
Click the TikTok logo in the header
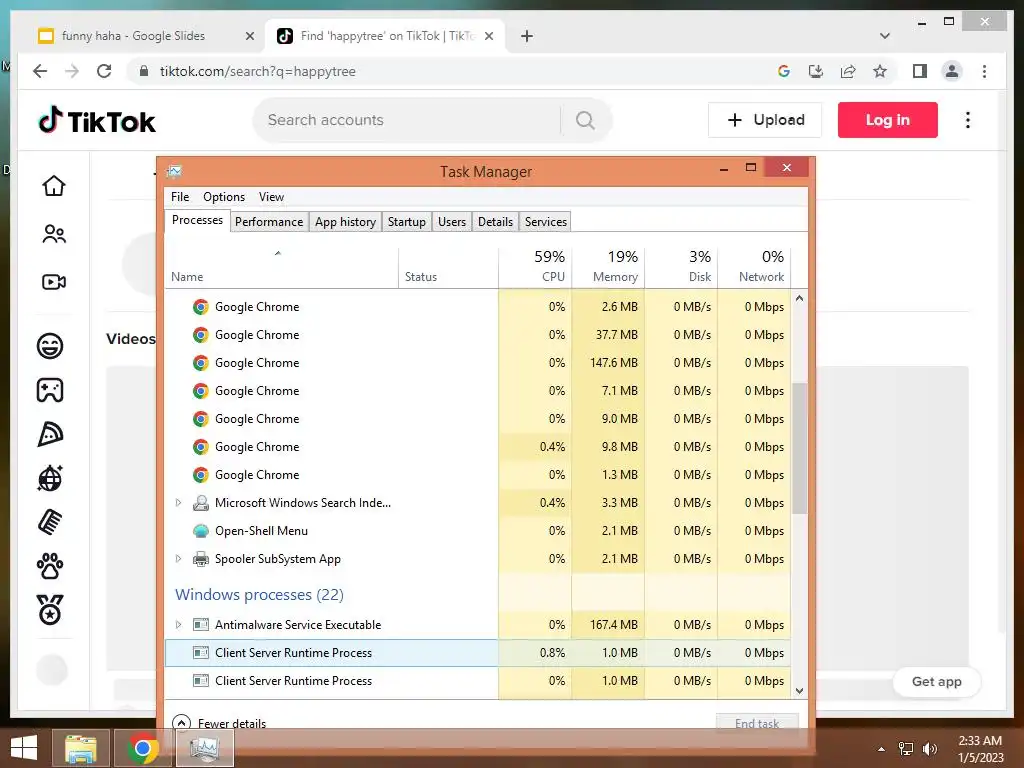click(x=97, y=121)
